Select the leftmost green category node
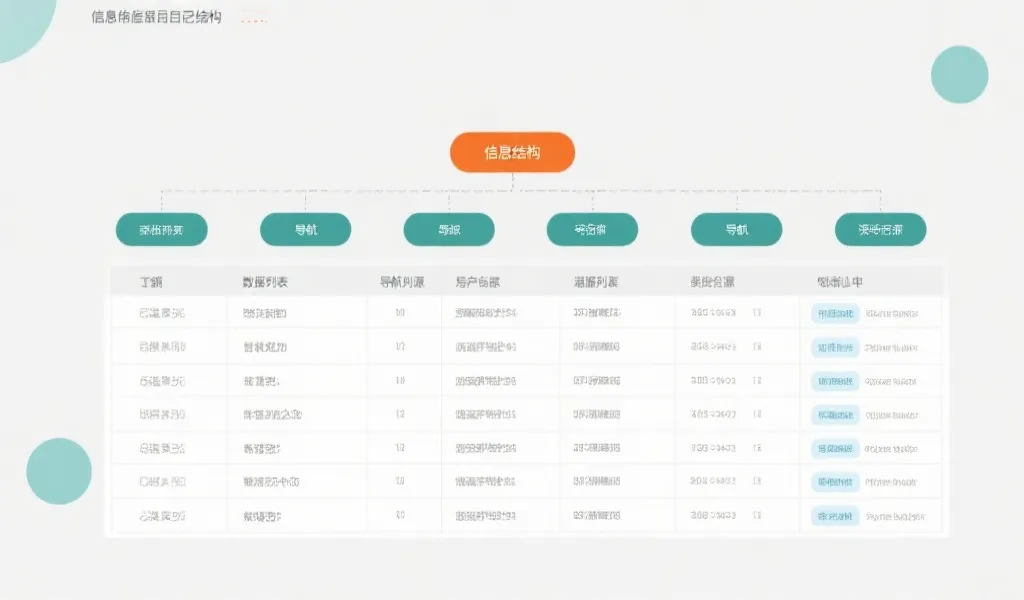Image resolution: width=1024 pixels, height=600 pixels. pos(163,229)
